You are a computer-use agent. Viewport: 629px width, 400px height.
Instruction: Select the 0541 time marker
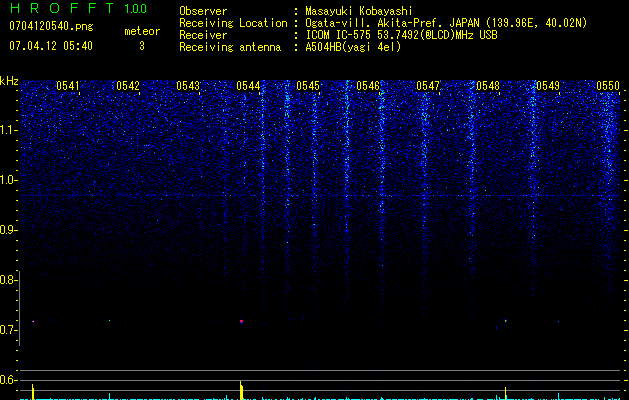[x=68, y=86]
